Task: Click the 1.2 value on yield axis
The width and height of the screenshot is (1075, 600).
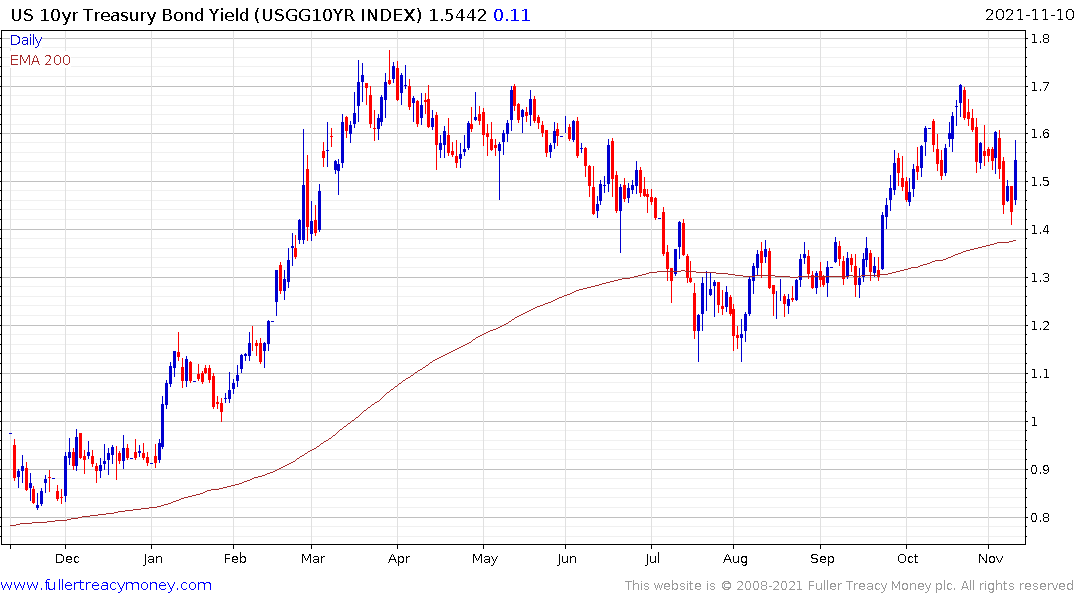Action: 1040,326
